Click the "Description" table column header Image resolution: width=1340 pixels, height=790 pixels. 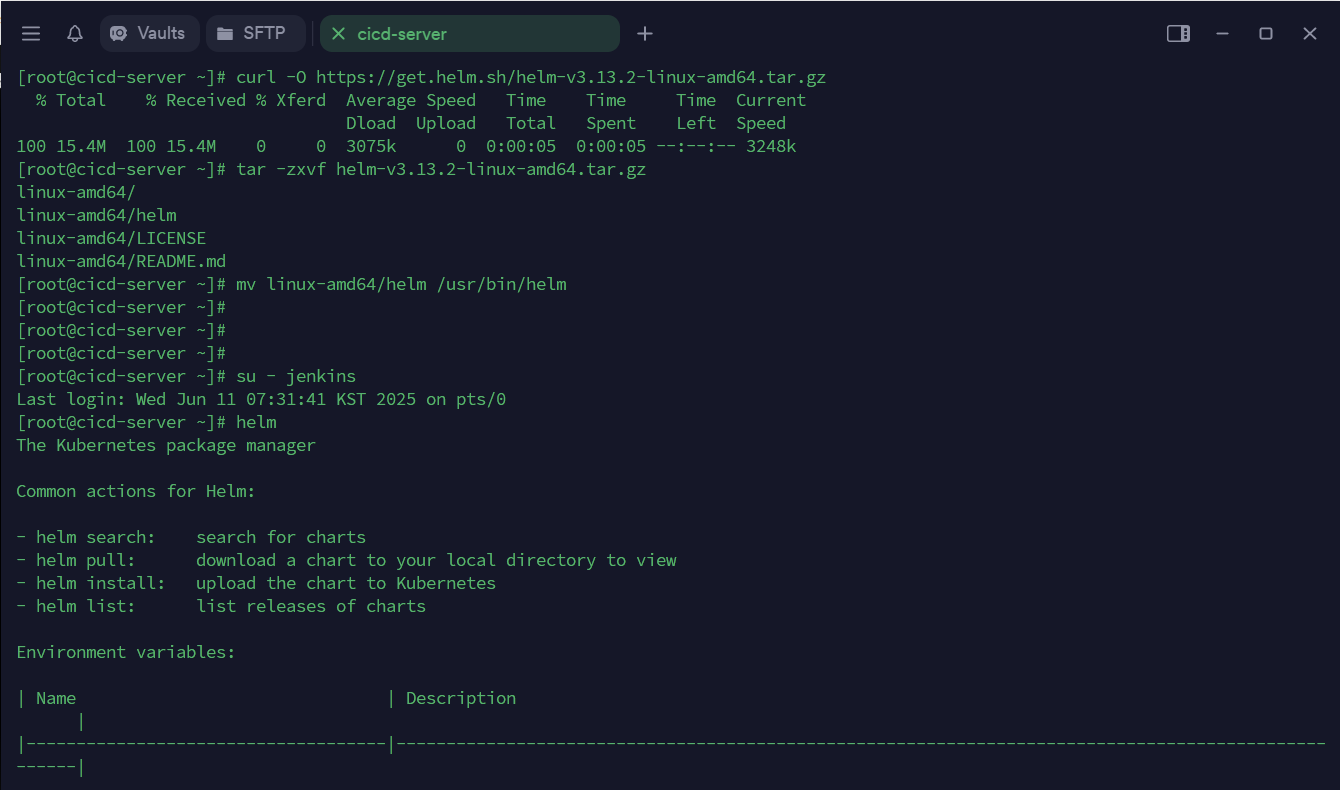pyautogui.click(x=461, y=698)
